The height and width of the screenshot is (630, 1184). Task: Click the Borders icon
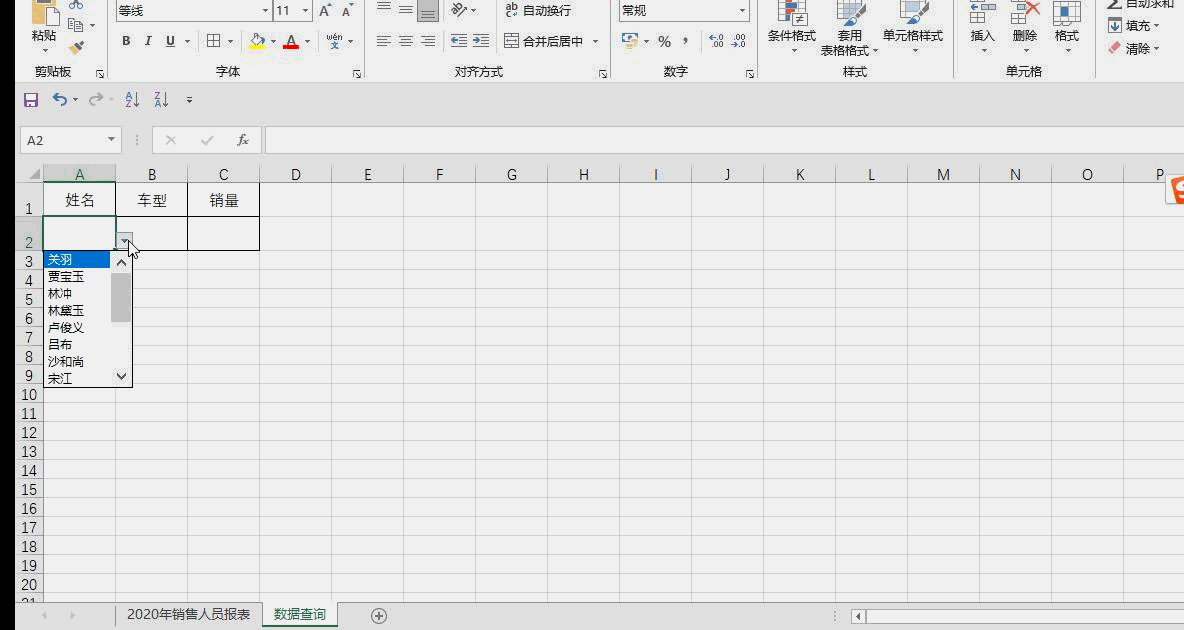coord(214,41)
